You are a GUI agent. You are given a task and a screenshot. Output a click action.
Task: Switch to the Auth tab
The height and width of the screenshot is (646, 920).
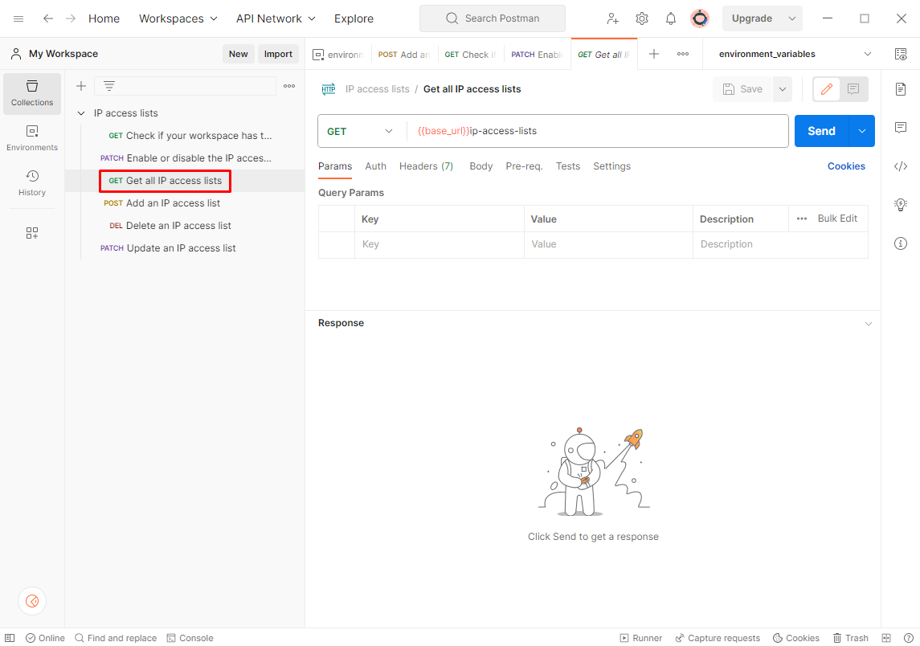(376, 166)
